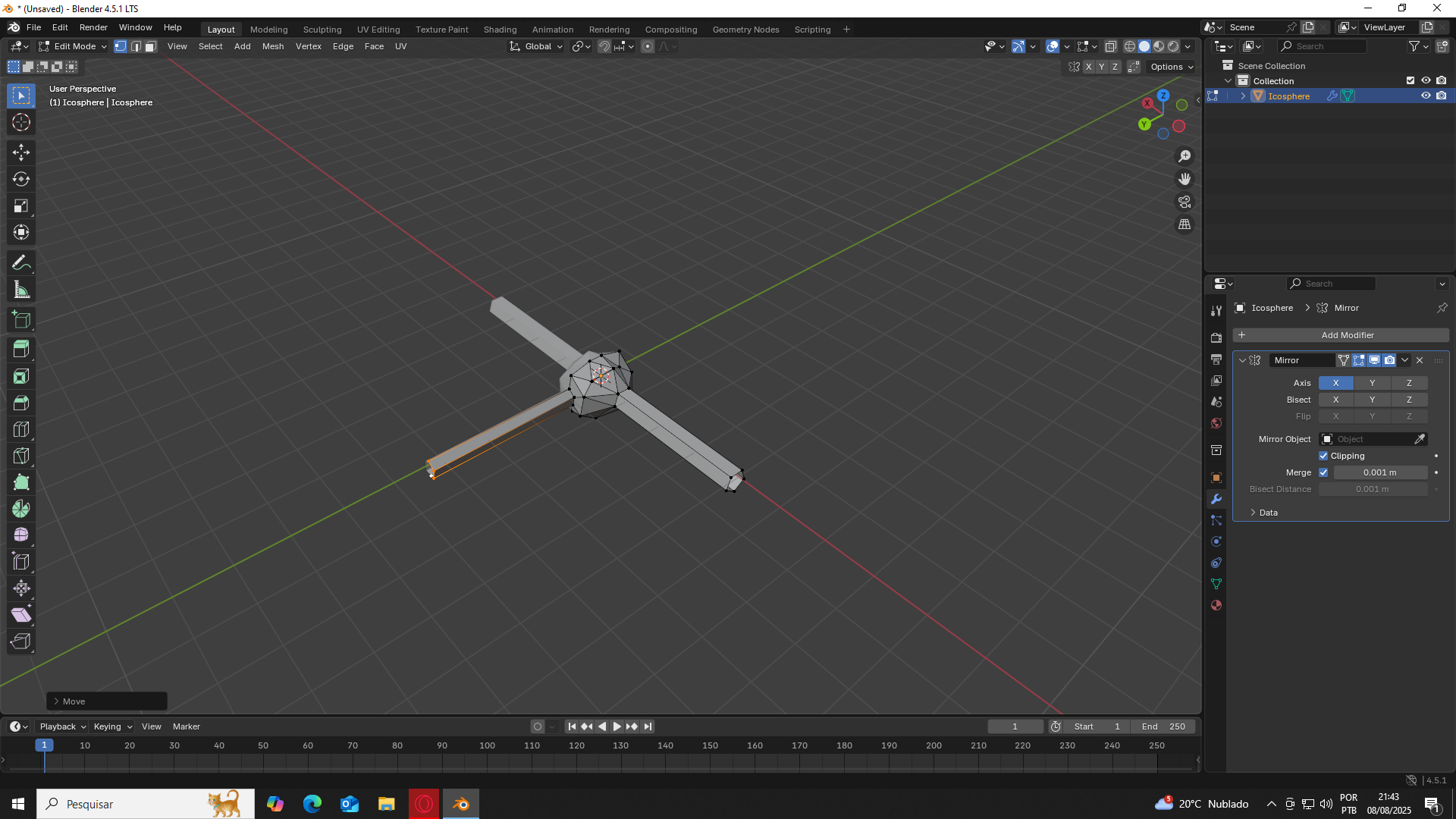Select the Annotate tool

point(21,263)
